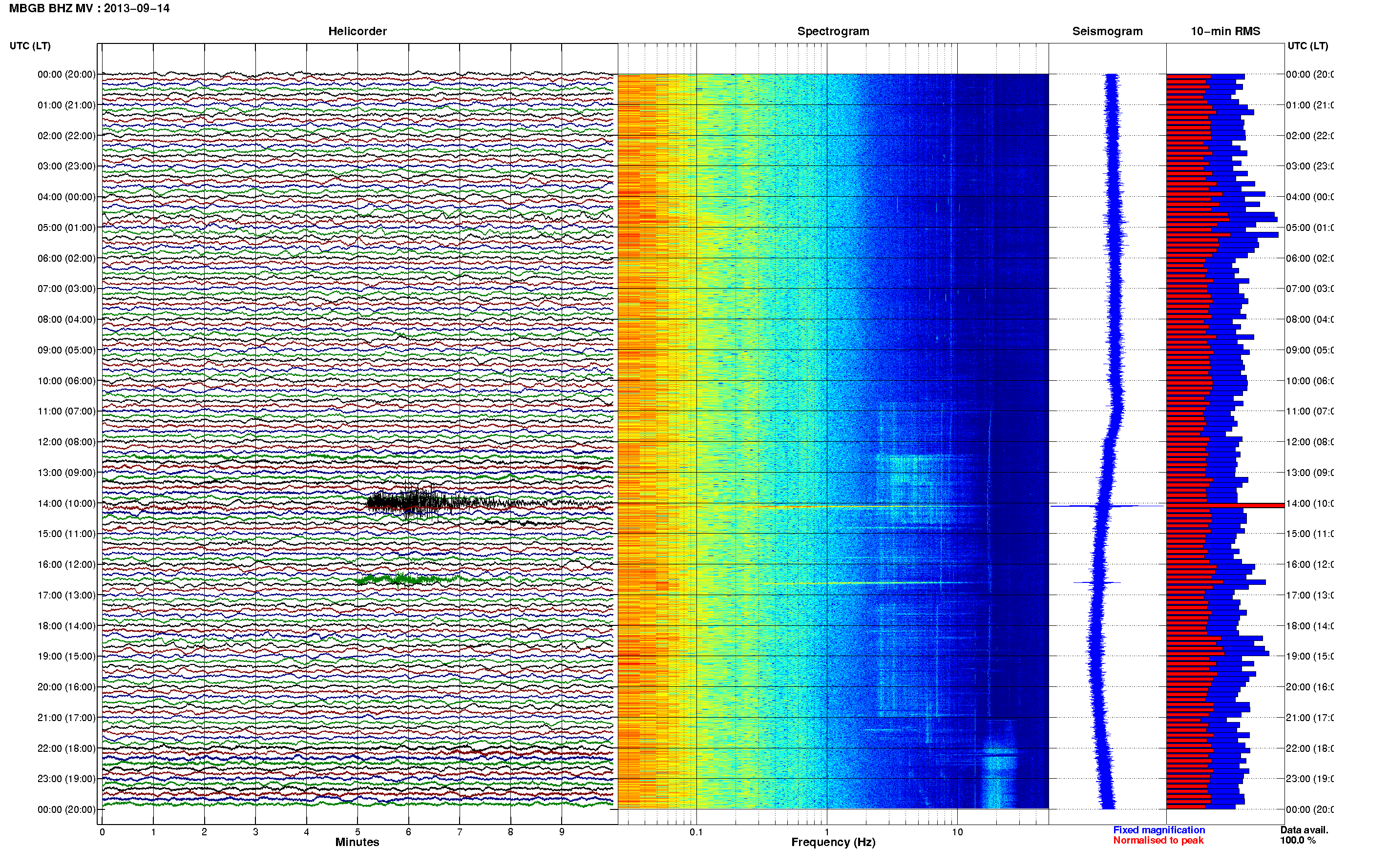Click the '10:00 (06:00)' helicorder time label

point(66,381)
